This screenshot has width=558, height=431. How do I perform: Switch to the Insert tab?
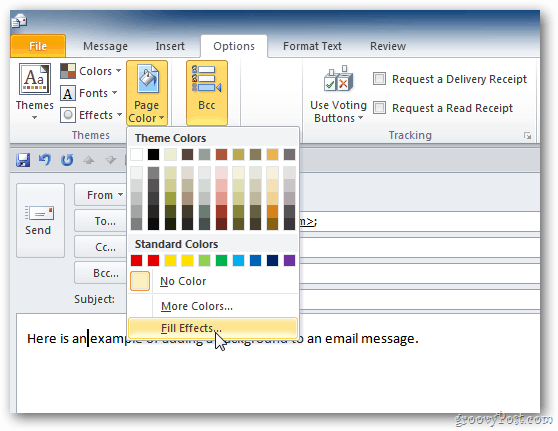pyautogui.click(x=170, y=46)
